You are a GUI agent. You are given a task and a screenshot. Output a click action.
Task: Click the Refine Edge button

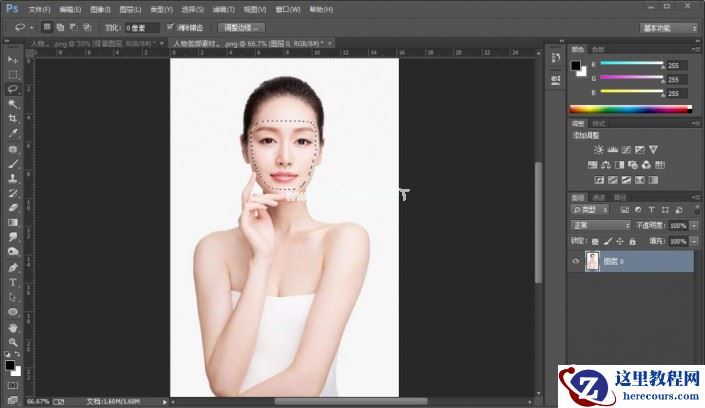(x=241, y=28)
